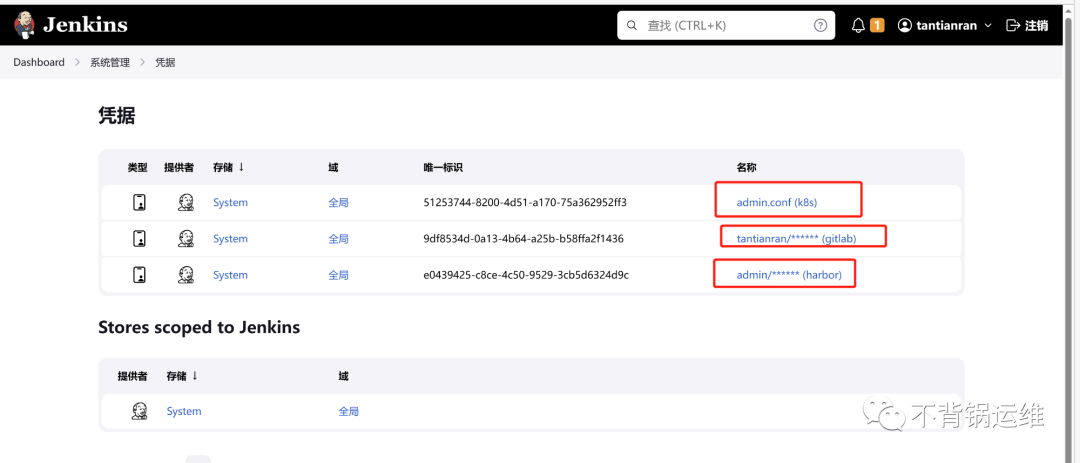Open the tantianran user profile link
Image resolution: width=1080 pixels, height=463 pixels.
(x=946, y=25)
